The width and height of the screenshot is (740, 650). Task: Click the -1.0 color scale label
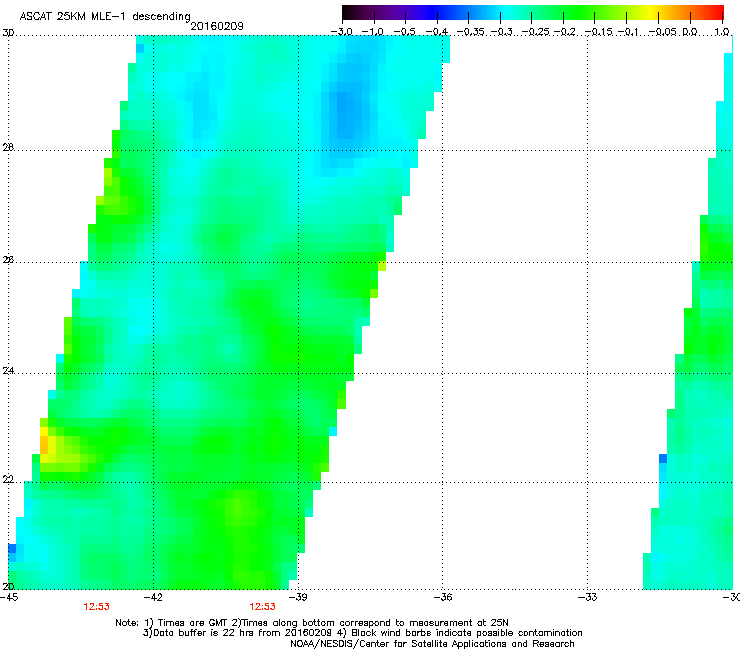373,32
